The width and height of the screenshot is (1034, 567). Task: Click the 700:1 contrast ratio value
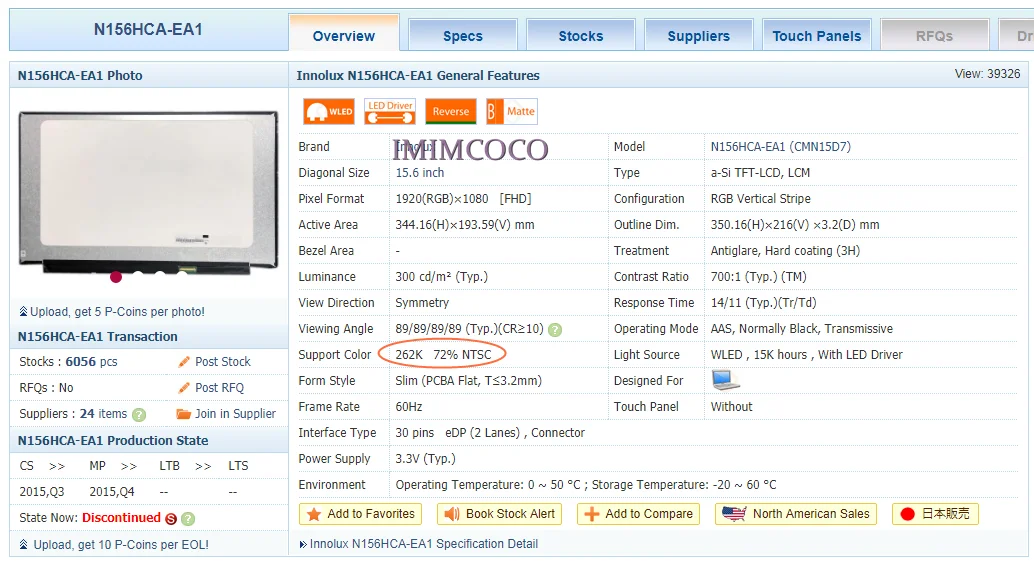tap(758, 277)
